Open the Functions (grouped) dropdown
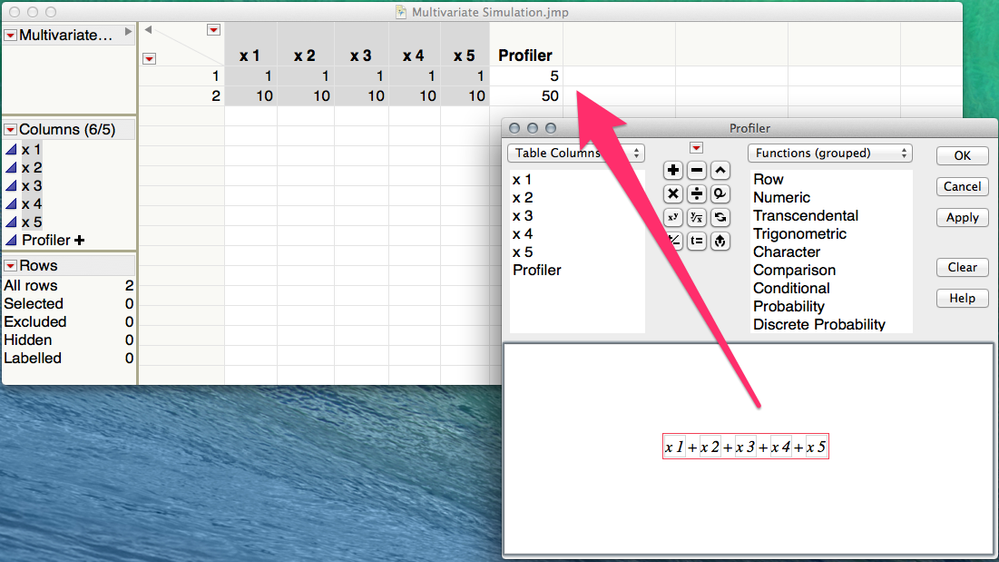The width and height of the screenshot is (999, 562). click(830, 153)
